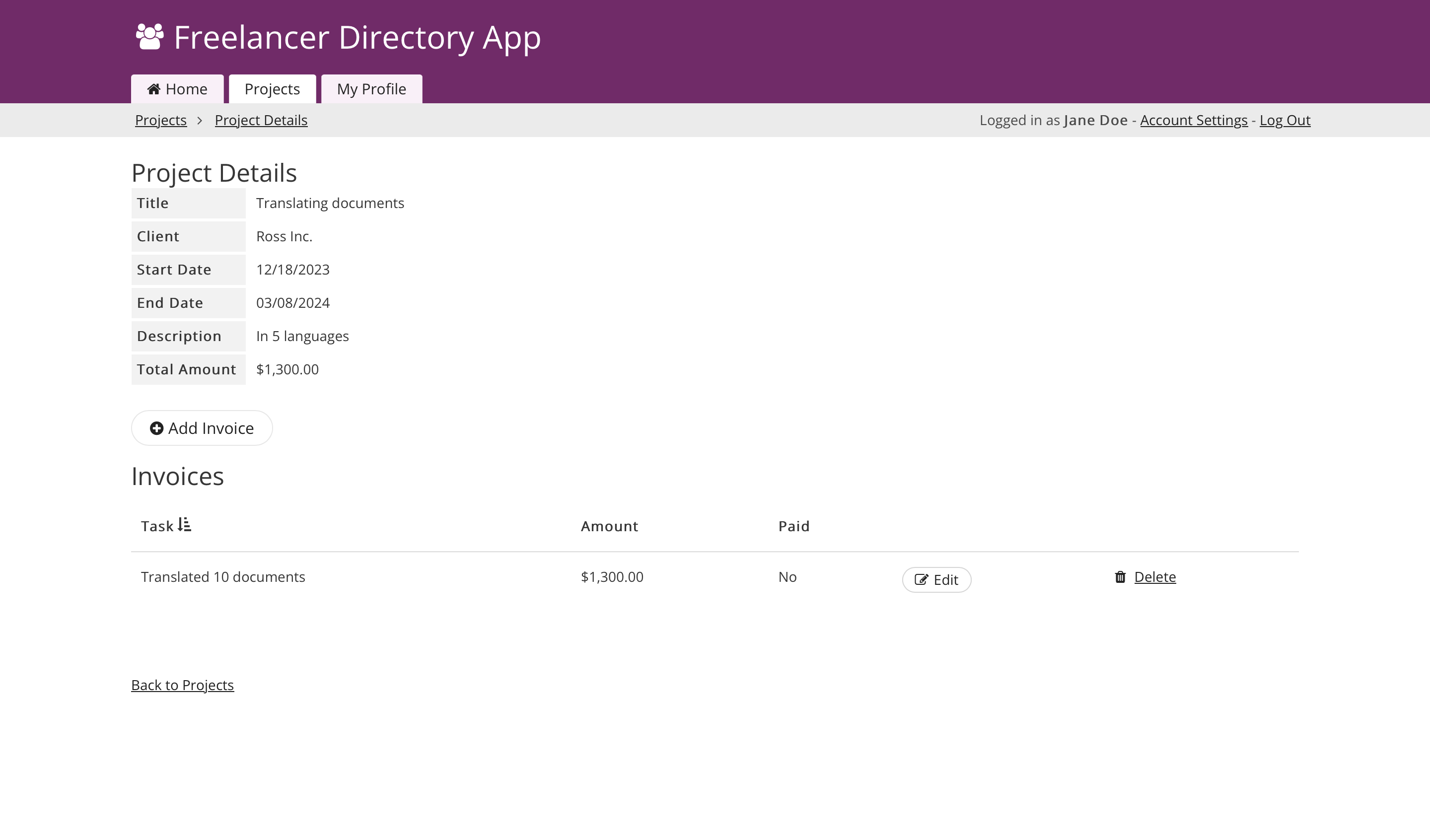This screenshot has height=840, width=1430.
Task: Click Project Details breadcrumb link
Action: pos(261,120)
